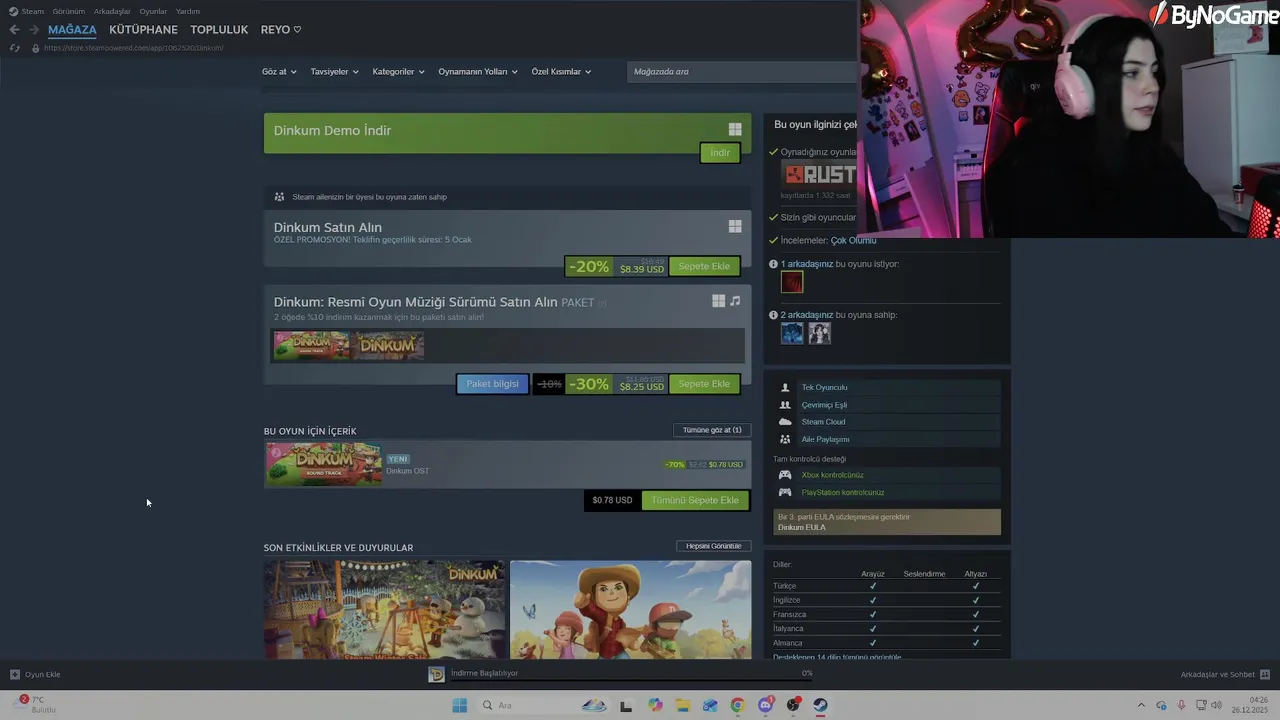Go forward with the Steam forward arrow
The image size is (1280, 720).
pyautogui.click(x=34, y=30)
